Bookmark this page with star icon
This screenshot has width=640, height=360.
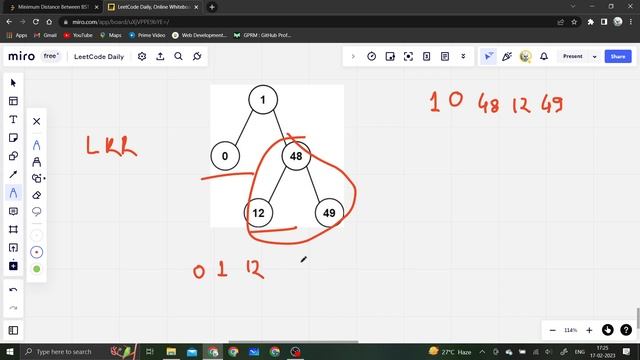pos(574,22)
